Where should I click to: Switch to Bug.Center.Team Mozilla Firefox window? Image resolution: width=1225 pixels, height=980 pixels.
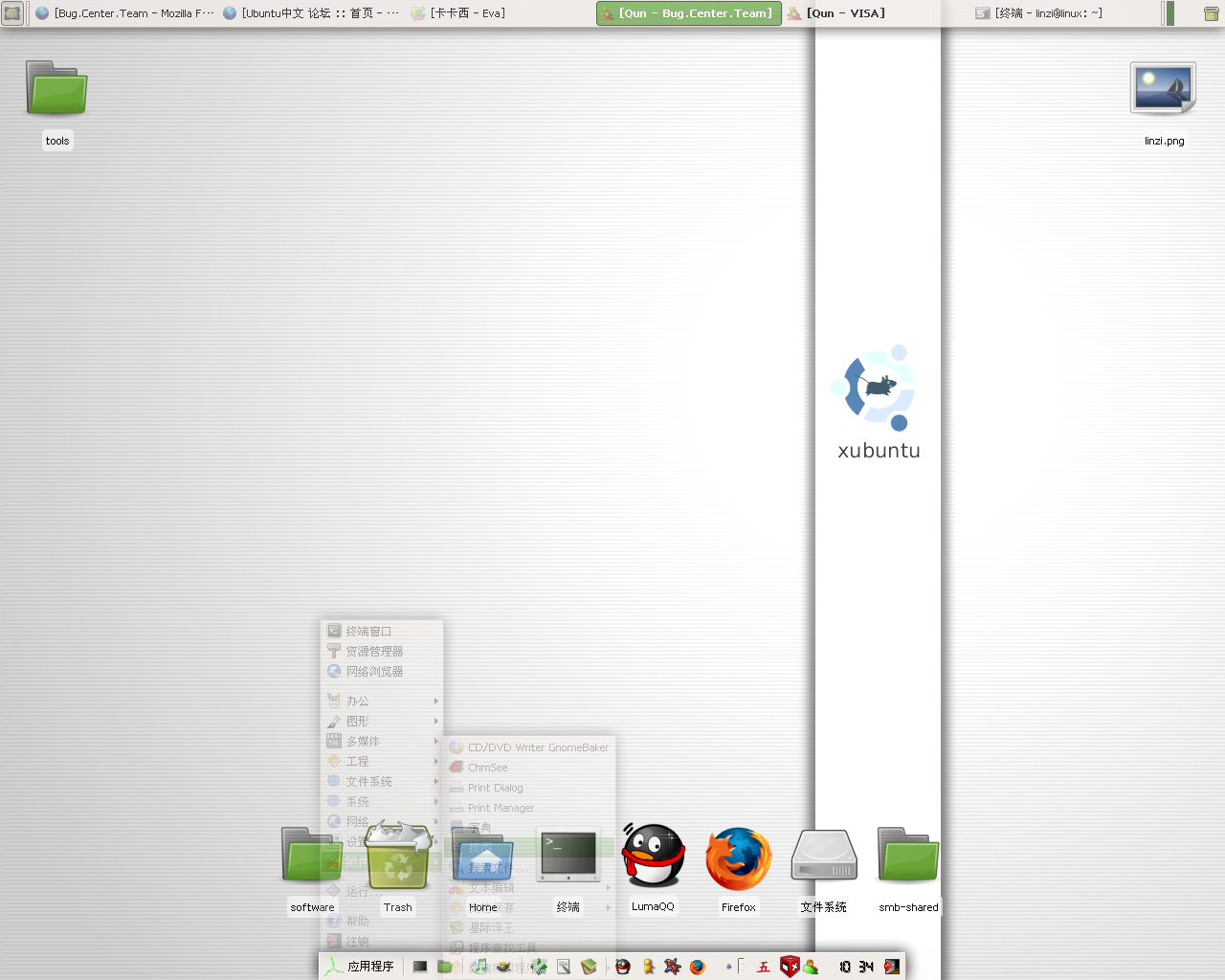coord(123,13)
